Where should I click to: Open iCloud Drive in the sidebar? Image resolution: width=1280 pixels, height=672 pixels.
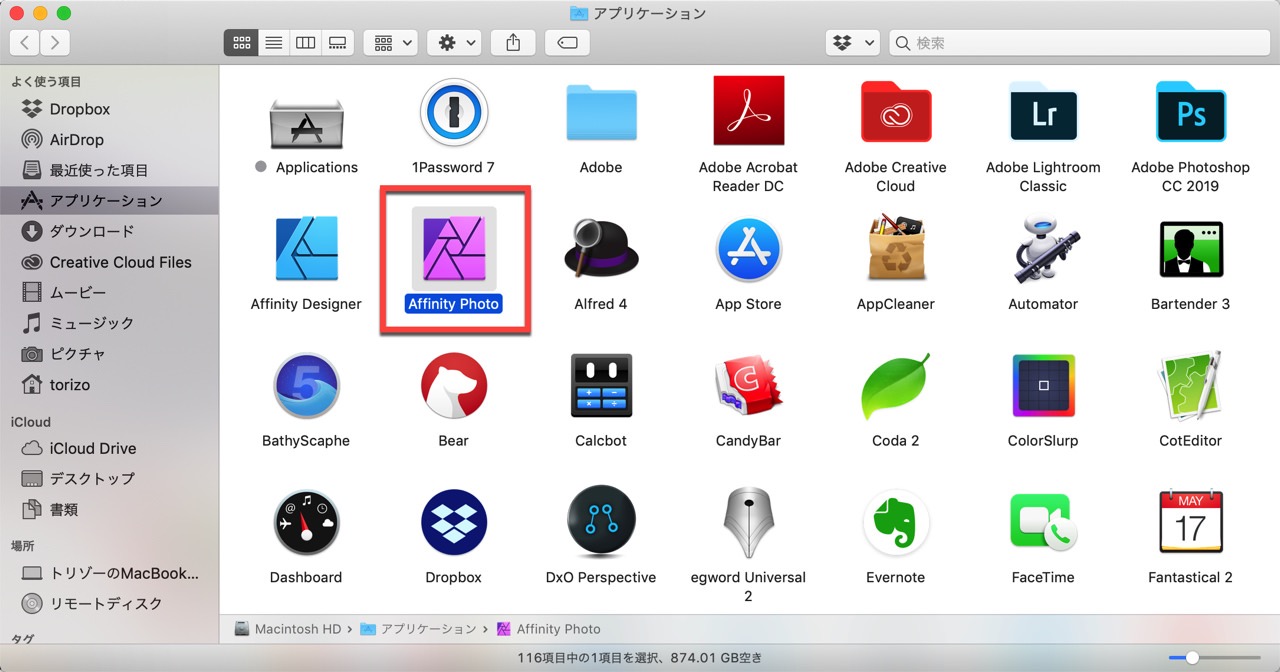pyautogui.click(x=109, y=448)
